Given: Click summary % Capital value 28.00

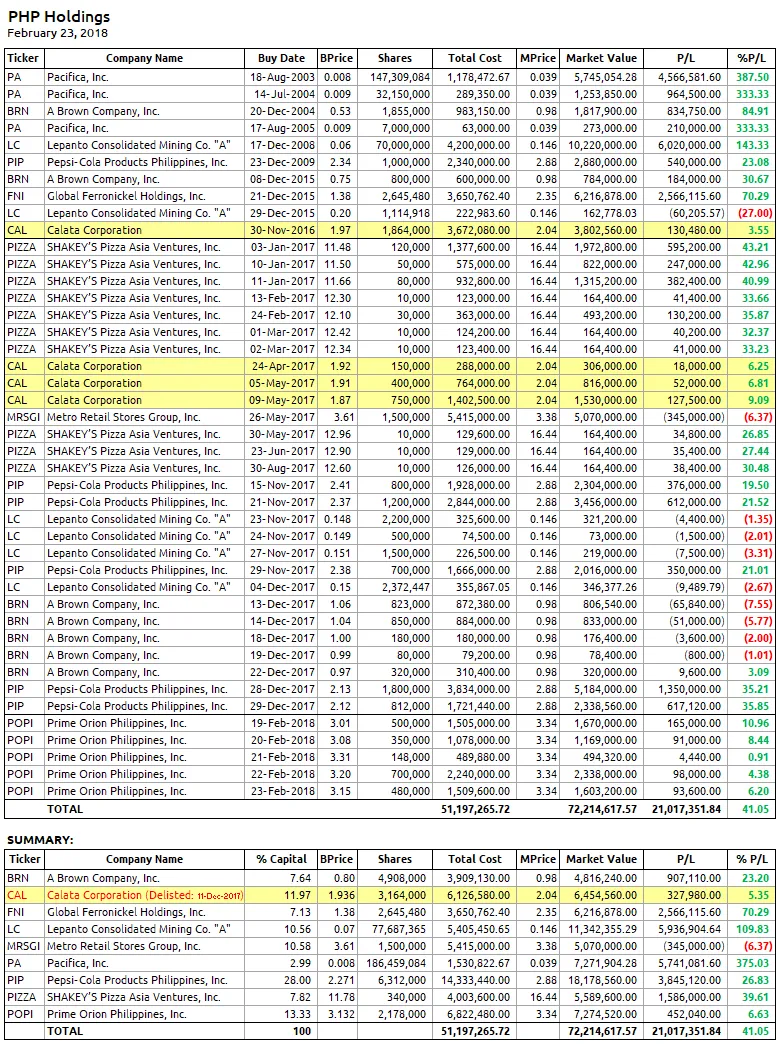Looking at the screenshot, I should 297,980.
